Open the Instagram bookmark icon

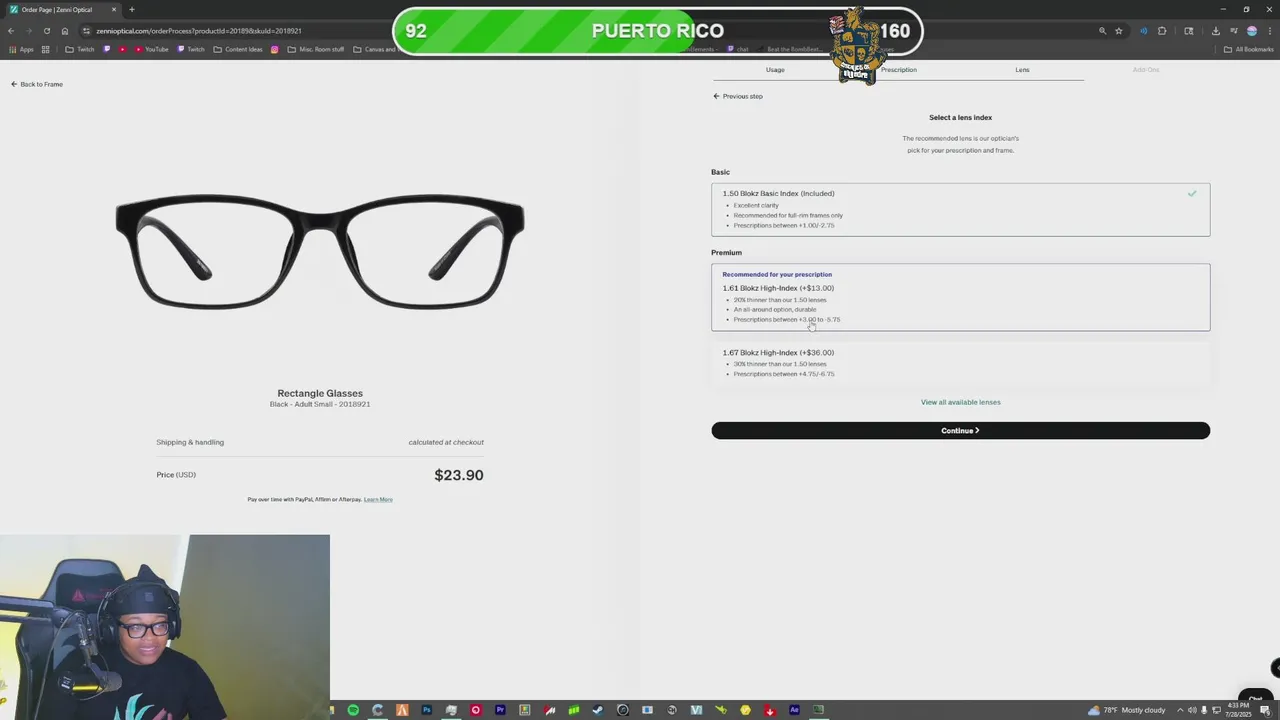pyautogui.click(x=275, y=49)
